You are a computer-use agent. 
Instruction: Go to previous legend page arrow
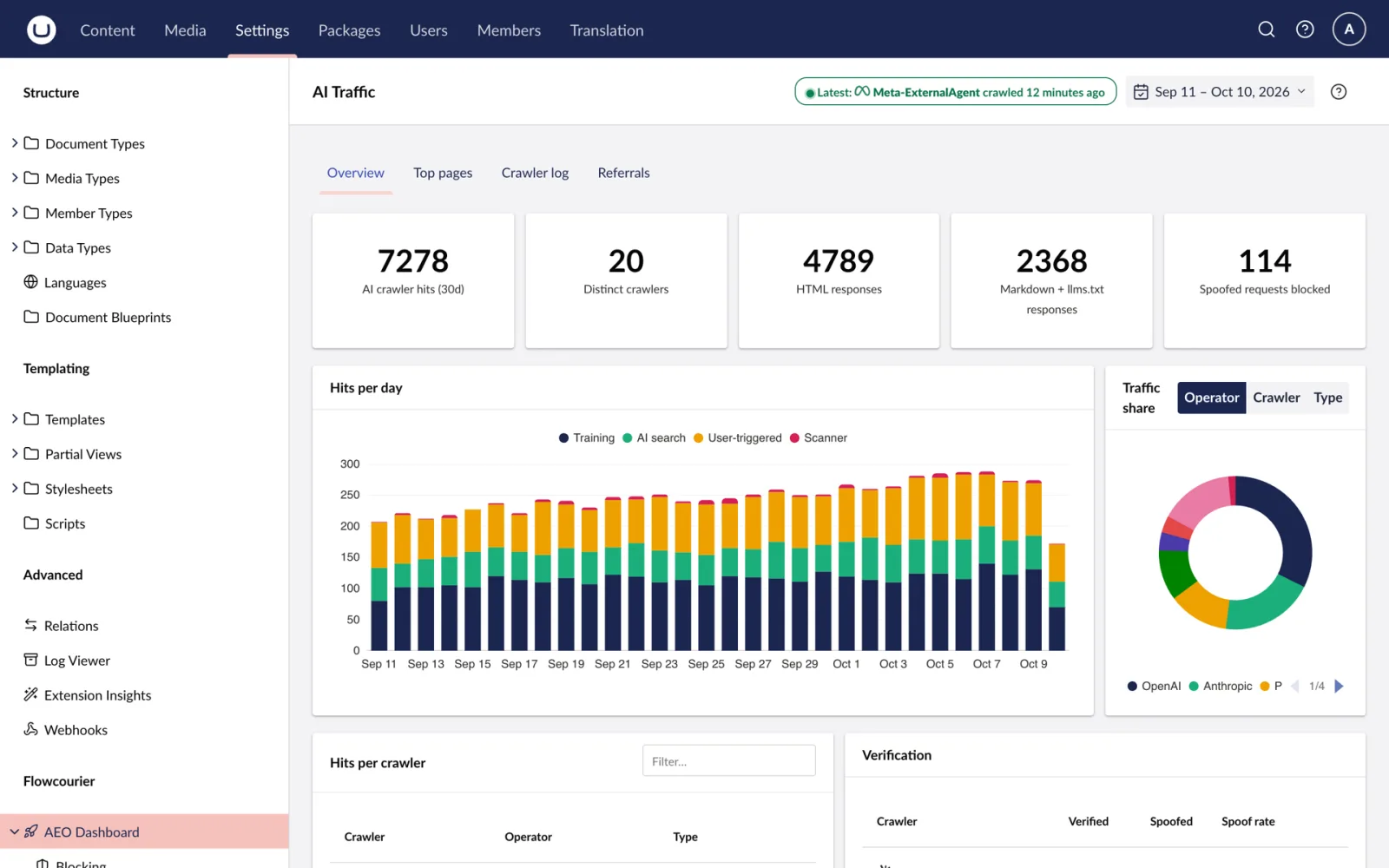tap(1295, 686)
